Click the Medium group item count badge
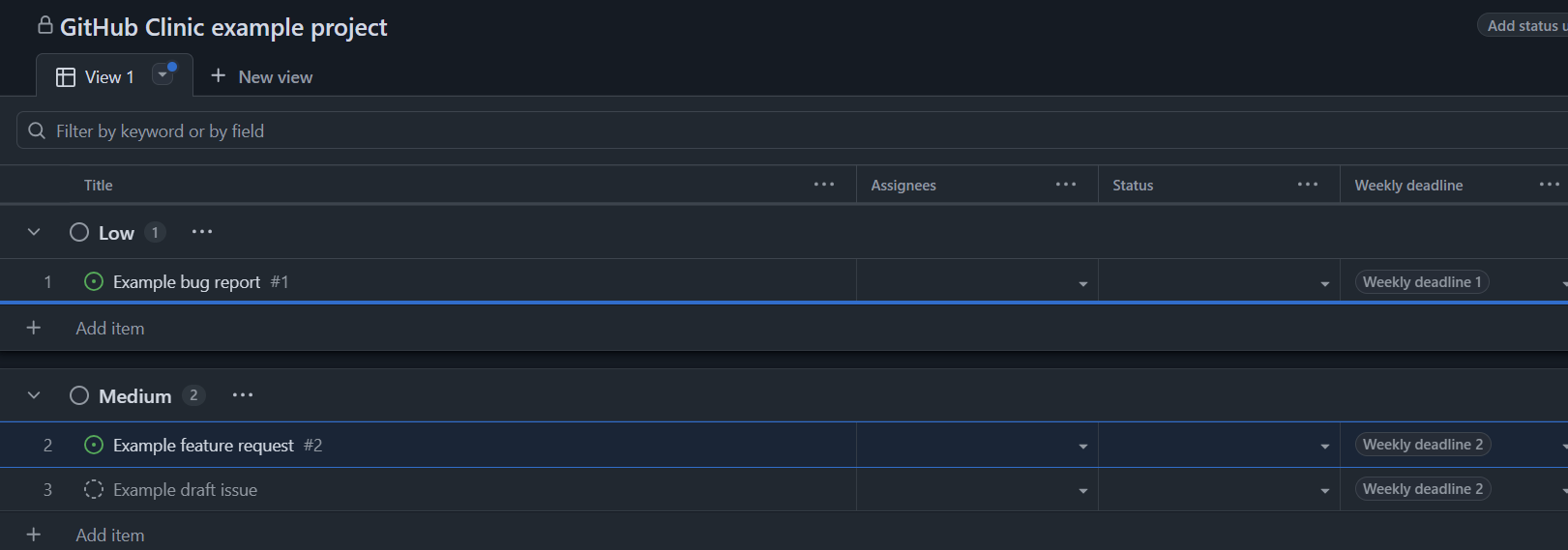 pyautogui.click(x=193, y=394)
